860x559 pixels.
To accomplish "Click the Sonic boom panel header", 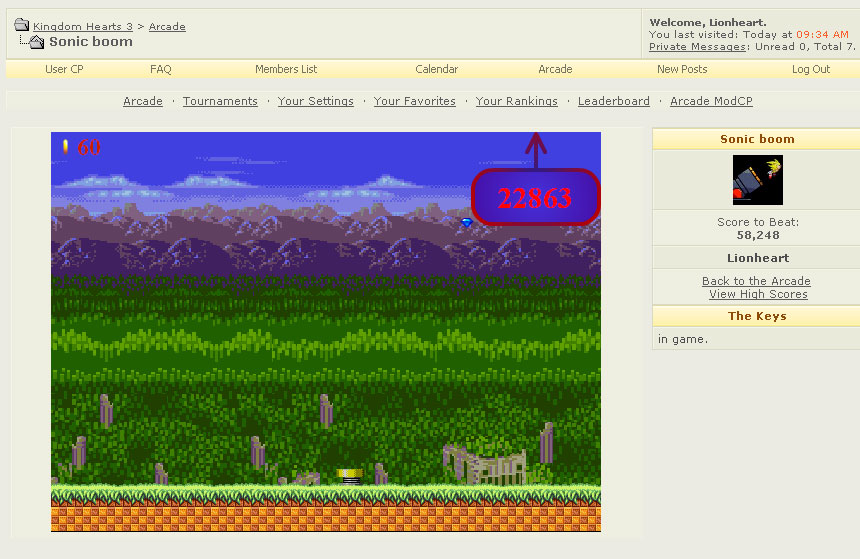I will pyautogui.click(x=757, y=139).
